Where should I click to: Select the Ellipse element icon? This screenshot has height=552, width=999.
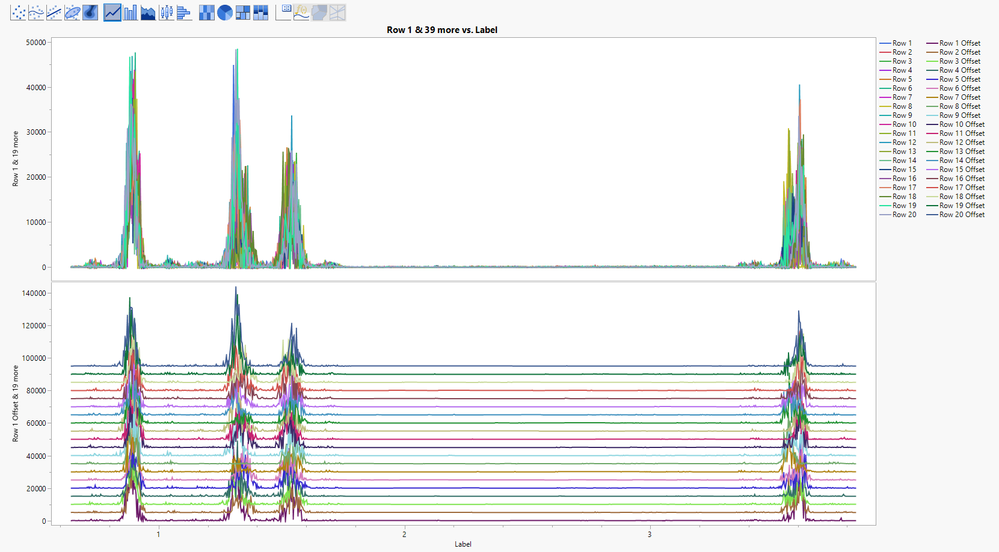click(x=70, y=12)
